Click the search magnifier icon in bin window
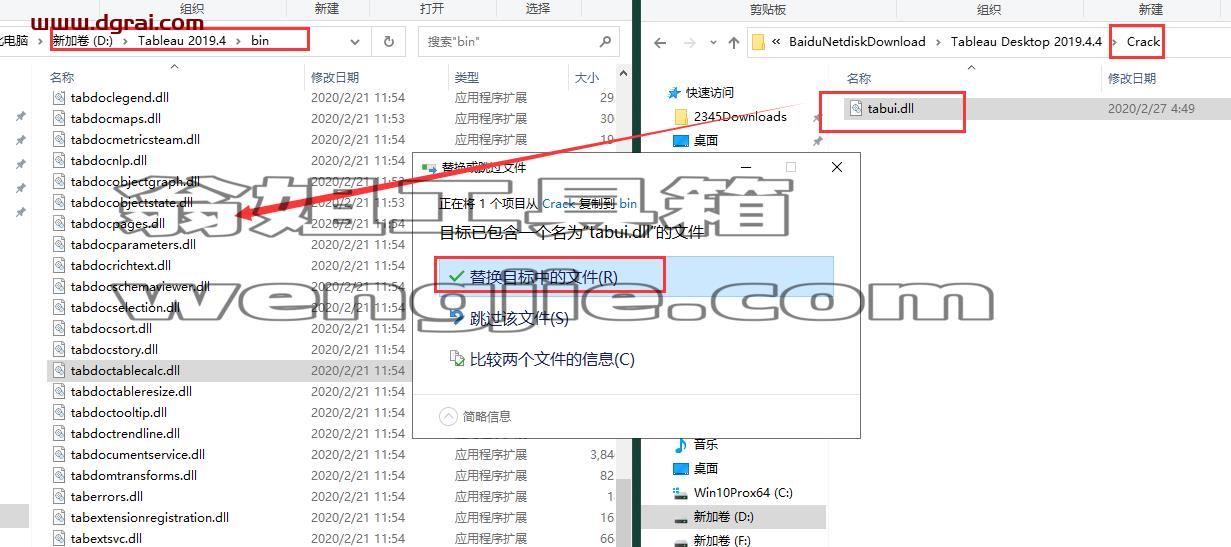Viewport: 1231px width, 547px height. coord(606,42)
